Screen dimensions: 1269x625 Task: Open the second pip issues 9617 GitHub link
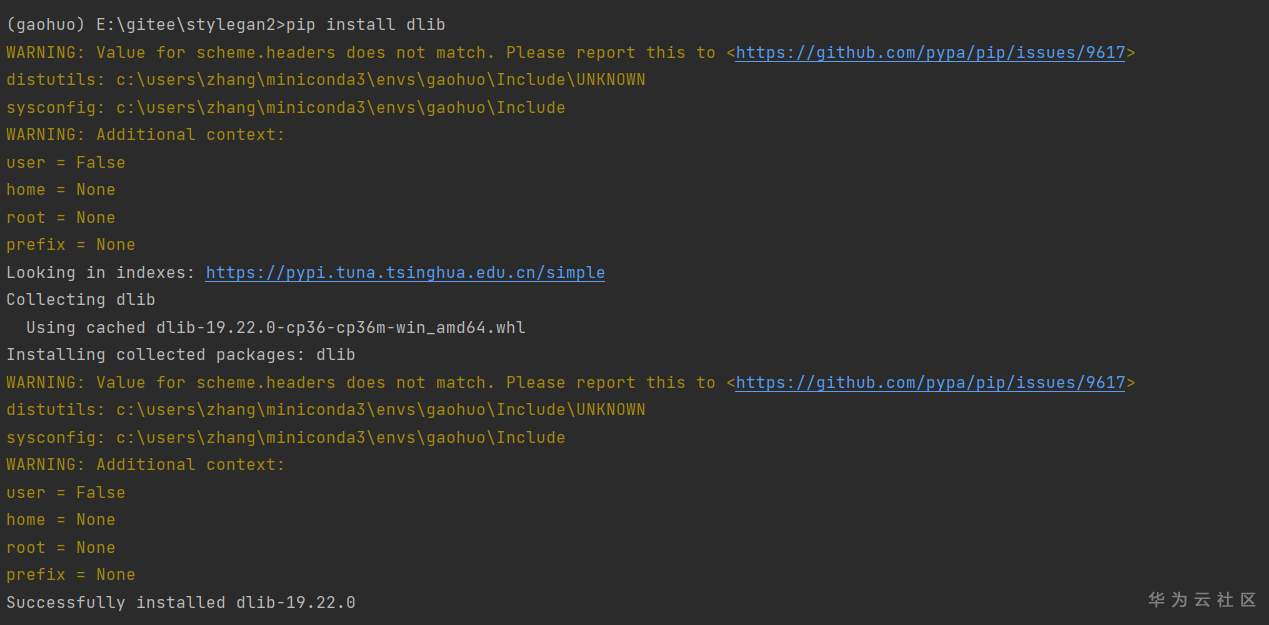pos(930,382)
